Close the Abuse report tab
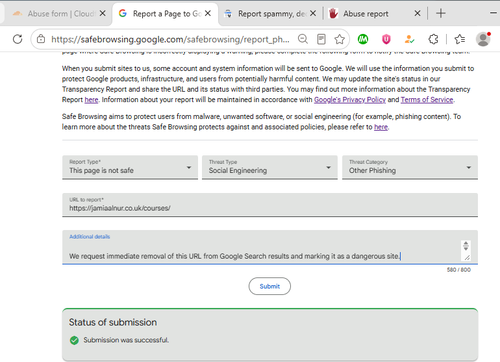Viewport: 500px width, 362px height. coord(417,13)
